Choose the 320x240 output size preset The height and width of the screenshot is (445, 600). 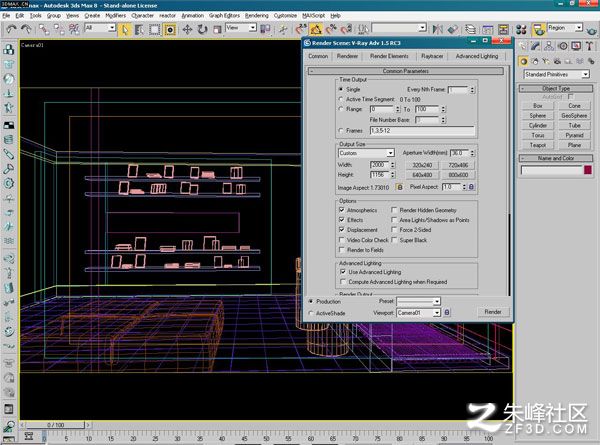[422, 165]
